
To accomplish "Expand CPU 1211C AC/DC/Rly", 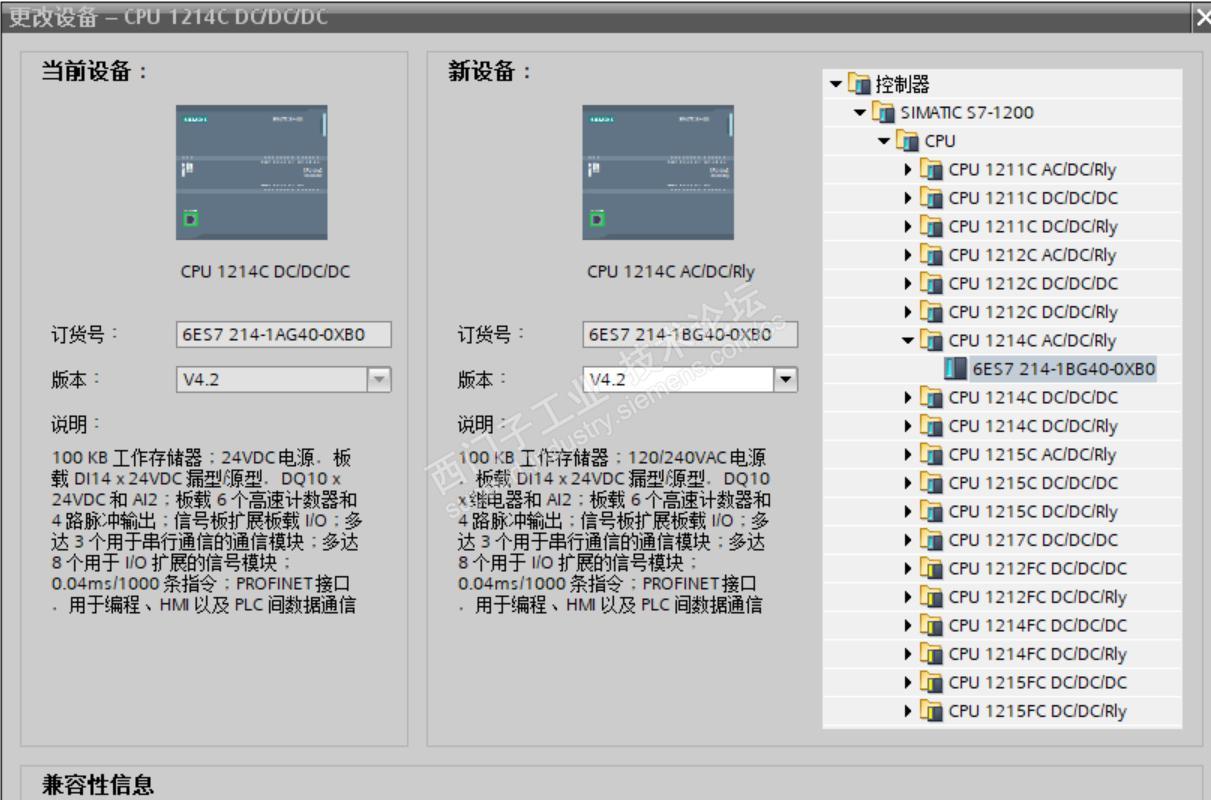I will tap(908, 170).
